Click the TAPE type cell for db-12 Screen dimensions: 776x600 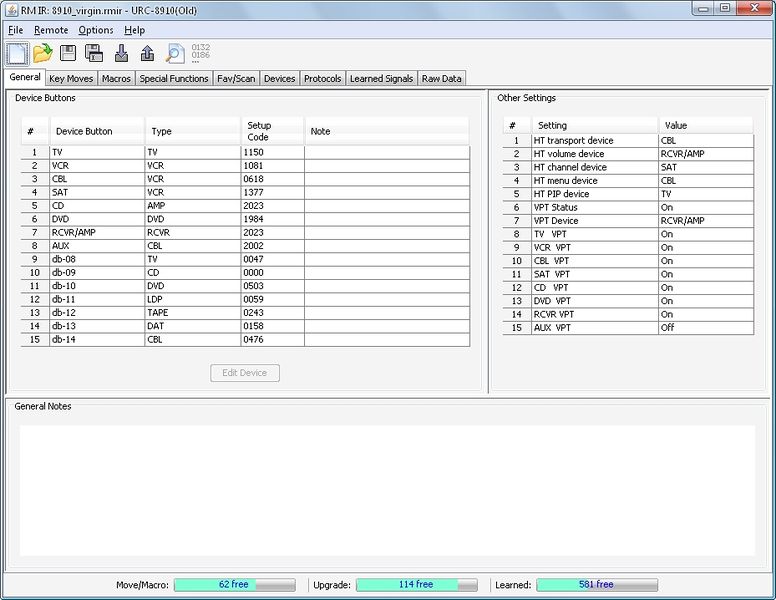pyautogui.click(x=193, y=313)
